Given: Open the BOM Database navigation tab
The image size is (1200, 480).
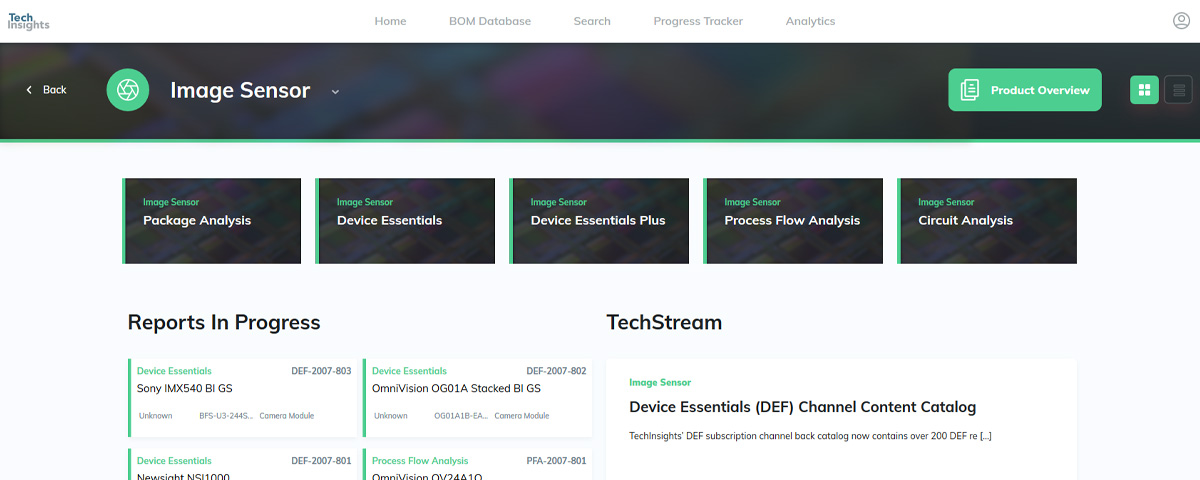Looking at the screenshot, I should tap(490, 21).
